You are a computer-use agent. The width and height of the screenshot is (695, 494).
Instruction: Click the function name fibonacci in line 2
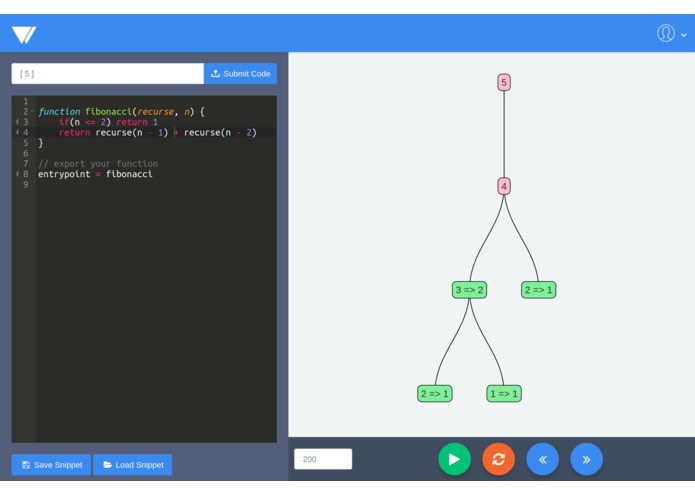[x=108, y=112]
